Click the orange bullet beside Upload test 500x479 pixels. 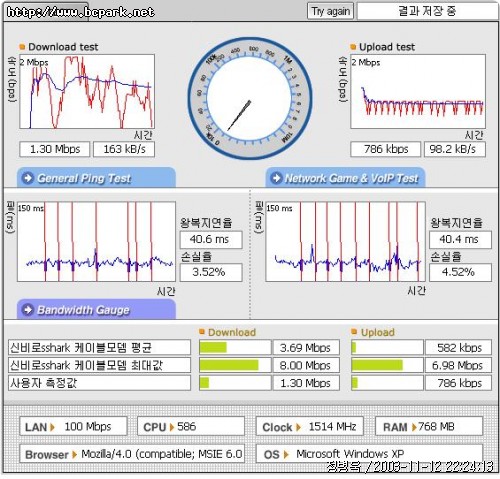(x=353, y=47)
